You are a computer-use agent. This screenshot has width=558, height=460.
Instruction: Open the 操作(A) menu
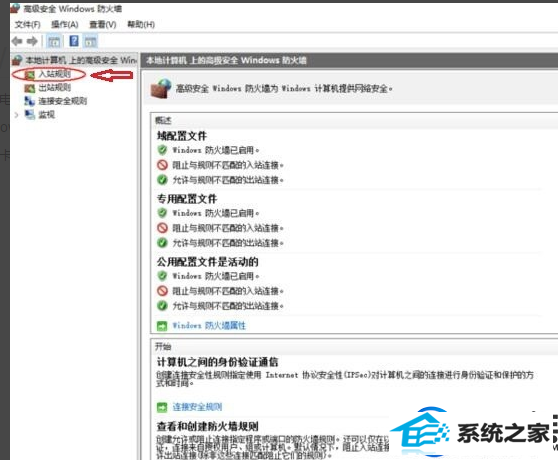coord(64,25)
